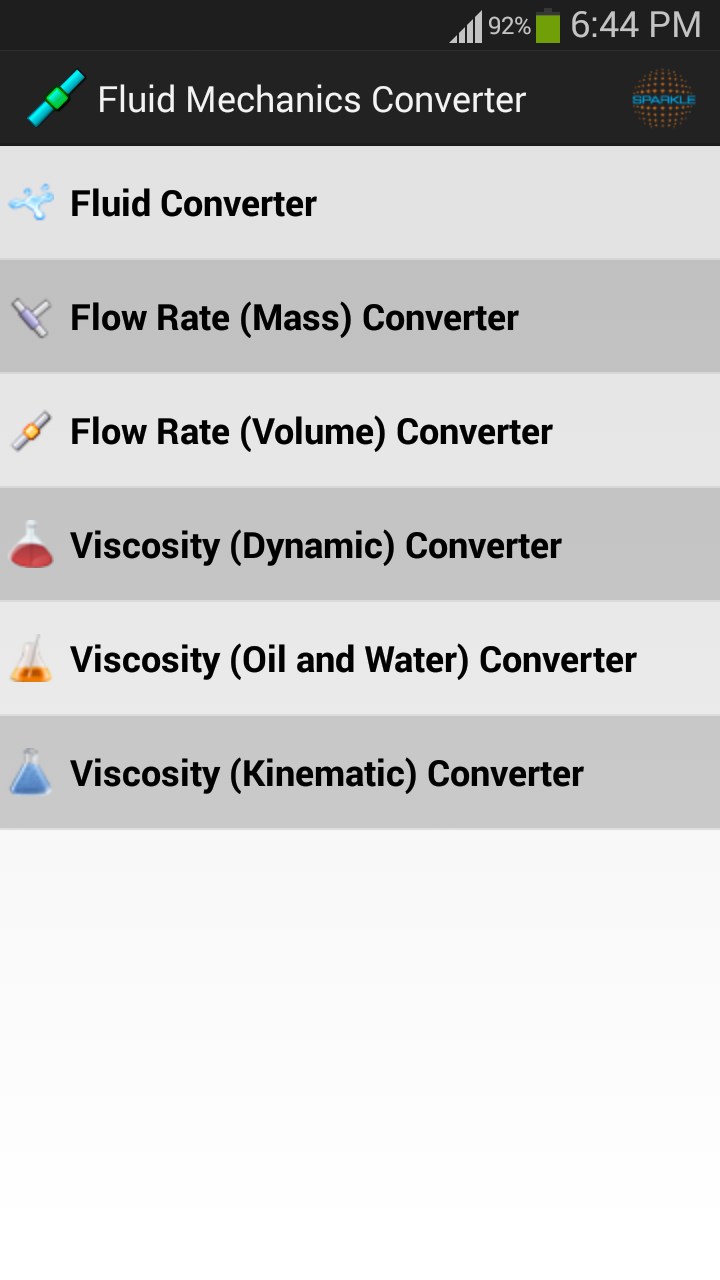Tap the empty area below the list

(360, 1050)
